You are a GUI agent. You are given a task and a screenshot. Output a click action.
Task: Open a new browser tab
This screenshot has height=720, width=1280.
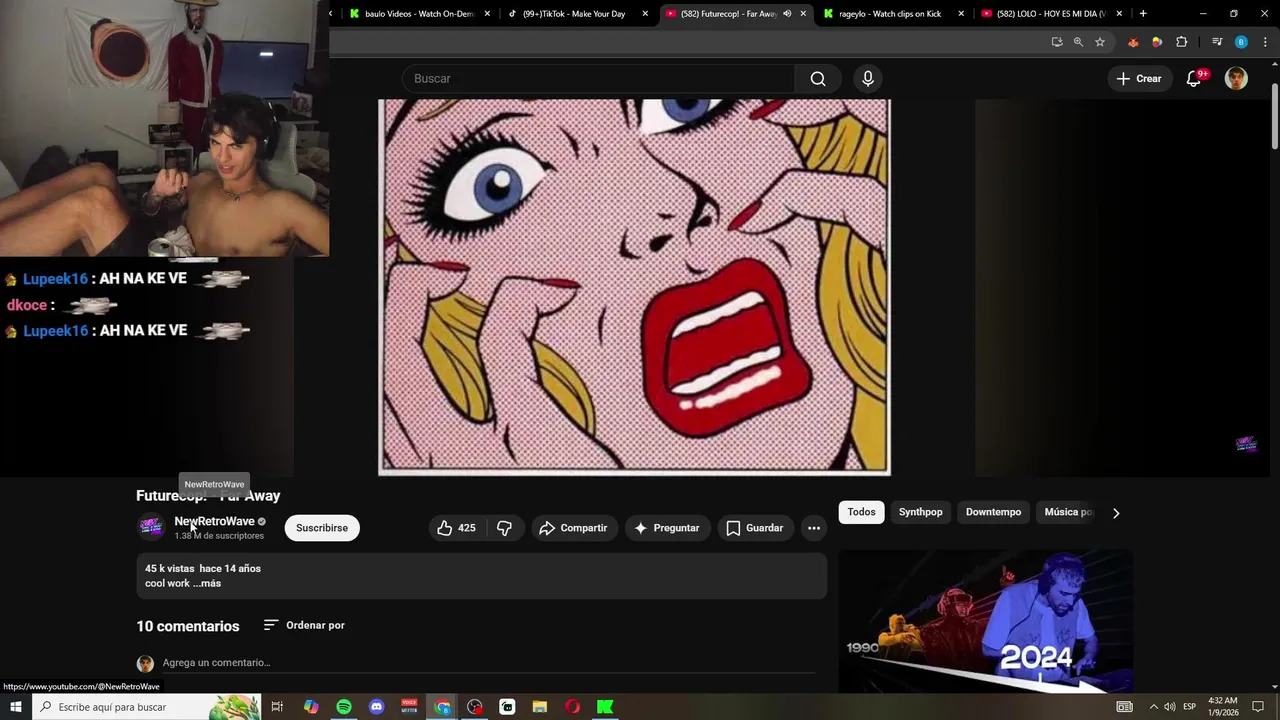[x=1143, y=14]
